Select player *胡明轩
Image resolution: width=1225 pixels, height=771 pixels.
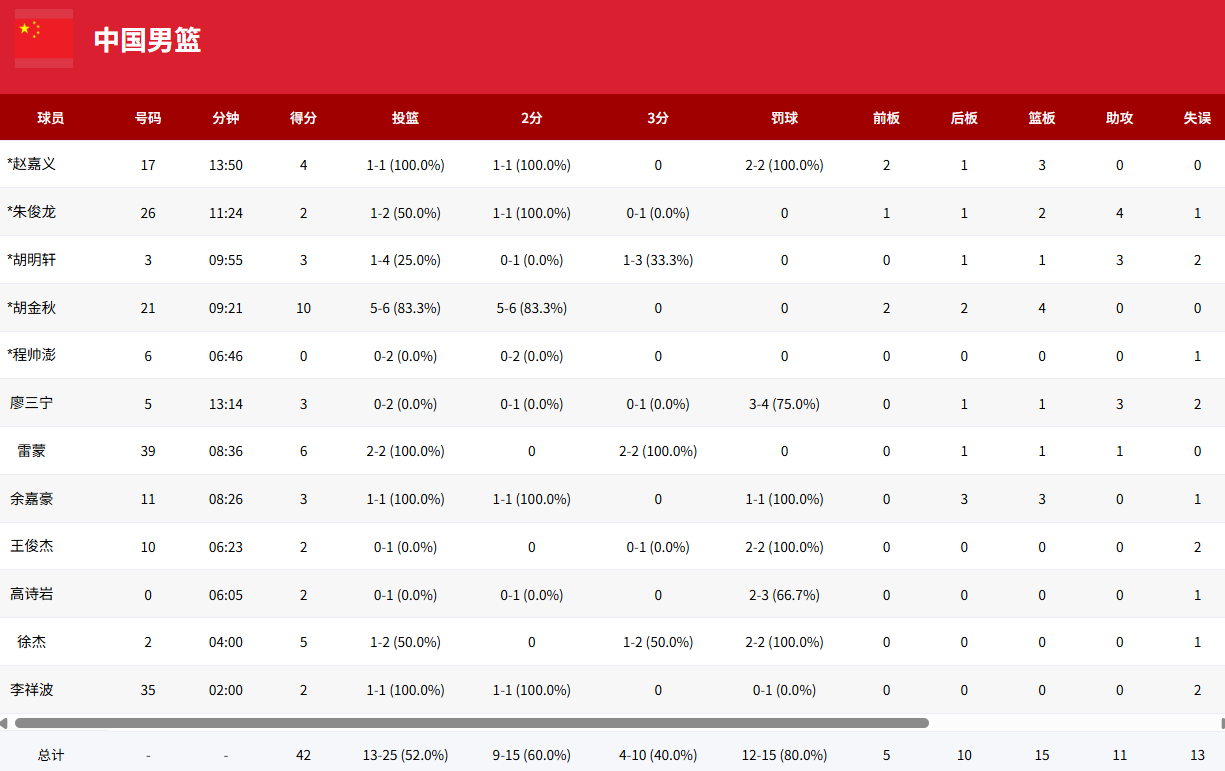click(x=31, y=260)
